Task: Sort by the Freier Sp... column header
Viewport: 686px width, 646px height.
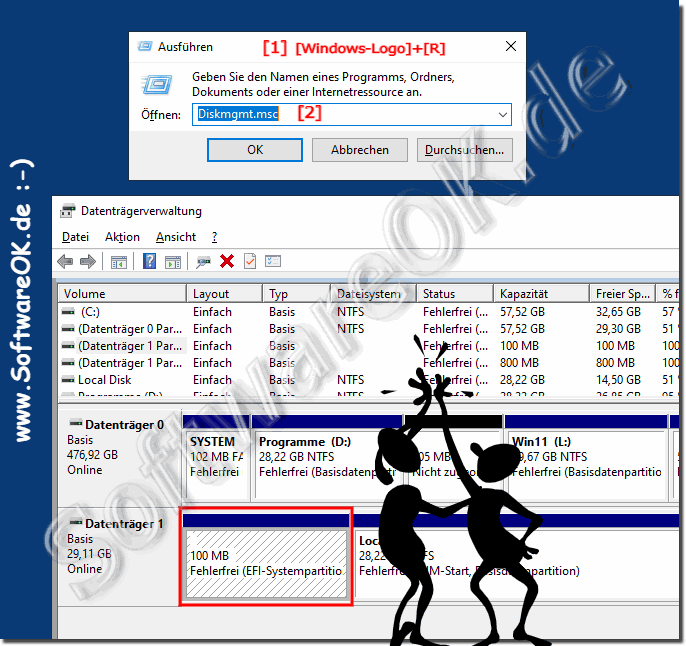Action: pos(622,293)
